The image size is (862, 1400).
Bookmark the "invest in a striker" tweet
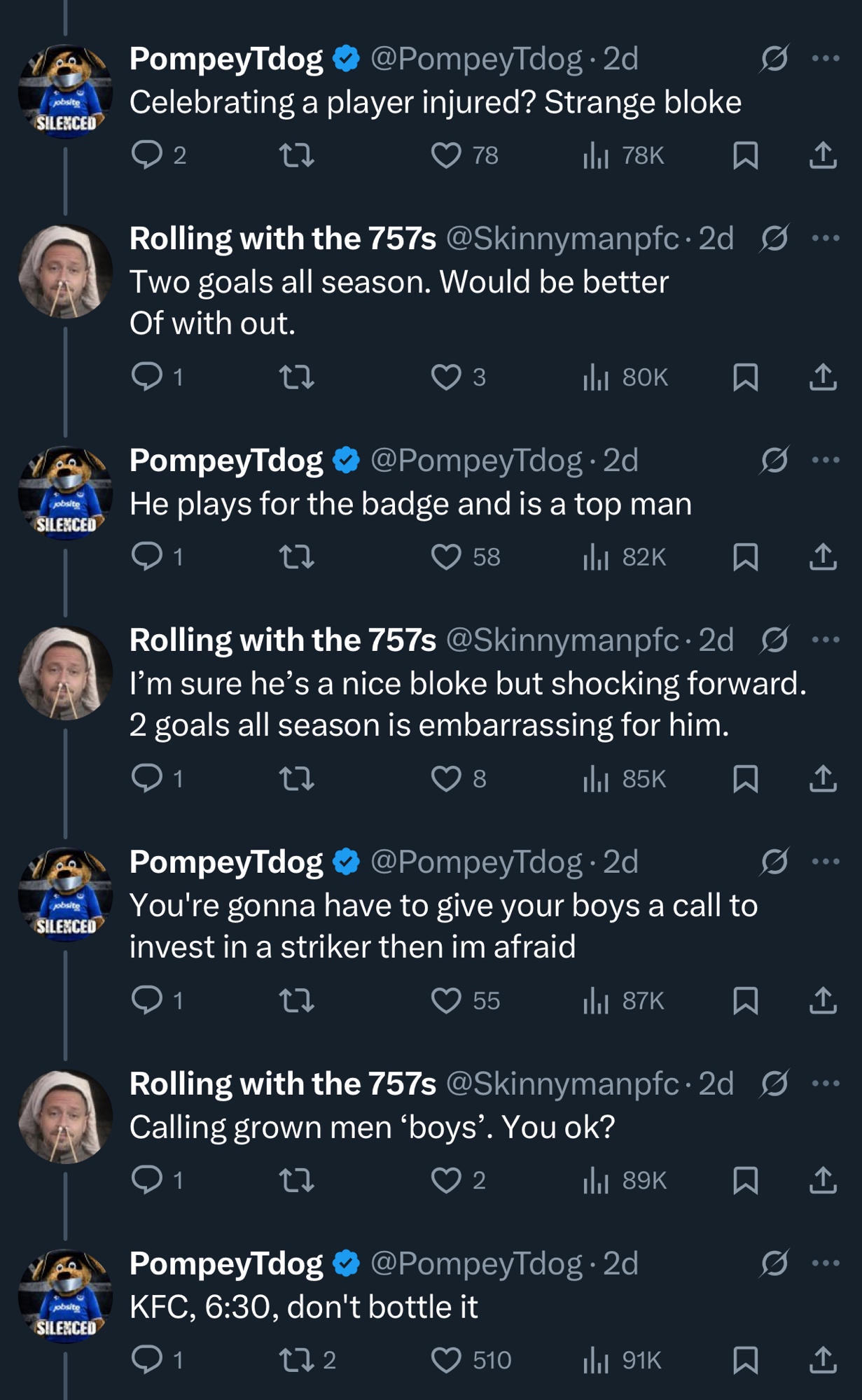[745, 1000]
